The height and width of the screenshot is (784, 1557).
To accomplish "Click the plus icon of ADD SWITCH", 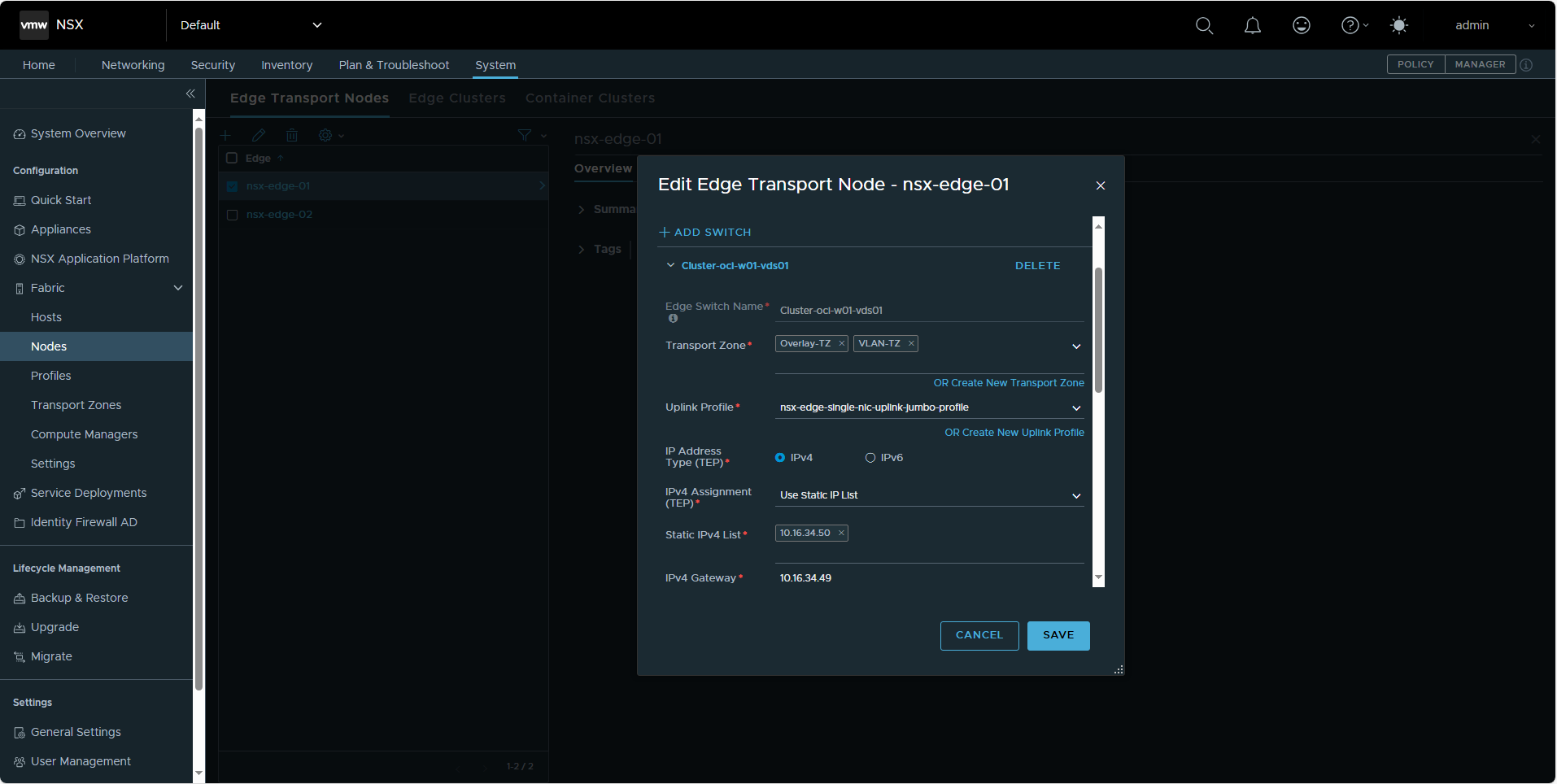I will pos(665,233).
